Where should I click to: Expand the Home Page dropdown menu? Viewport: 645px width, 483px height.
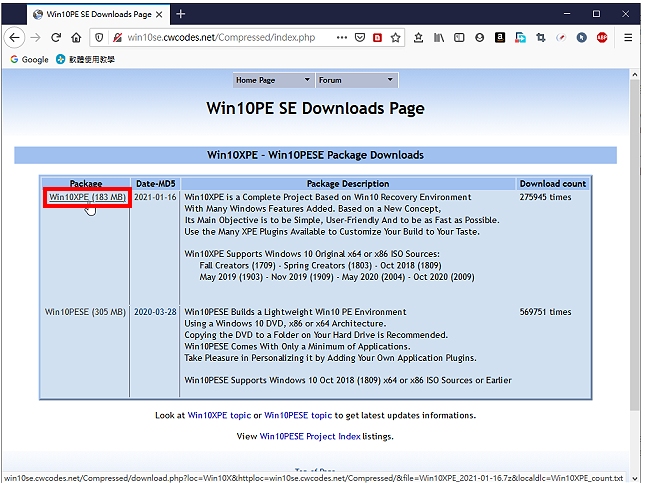273,80
